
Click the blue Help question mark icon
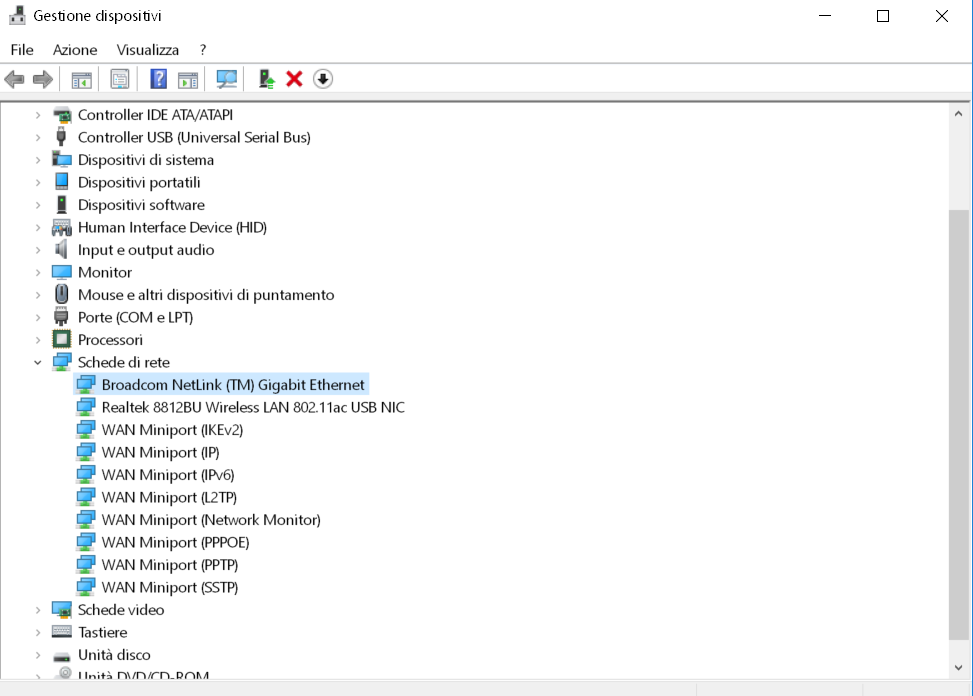tap(158, 79)
